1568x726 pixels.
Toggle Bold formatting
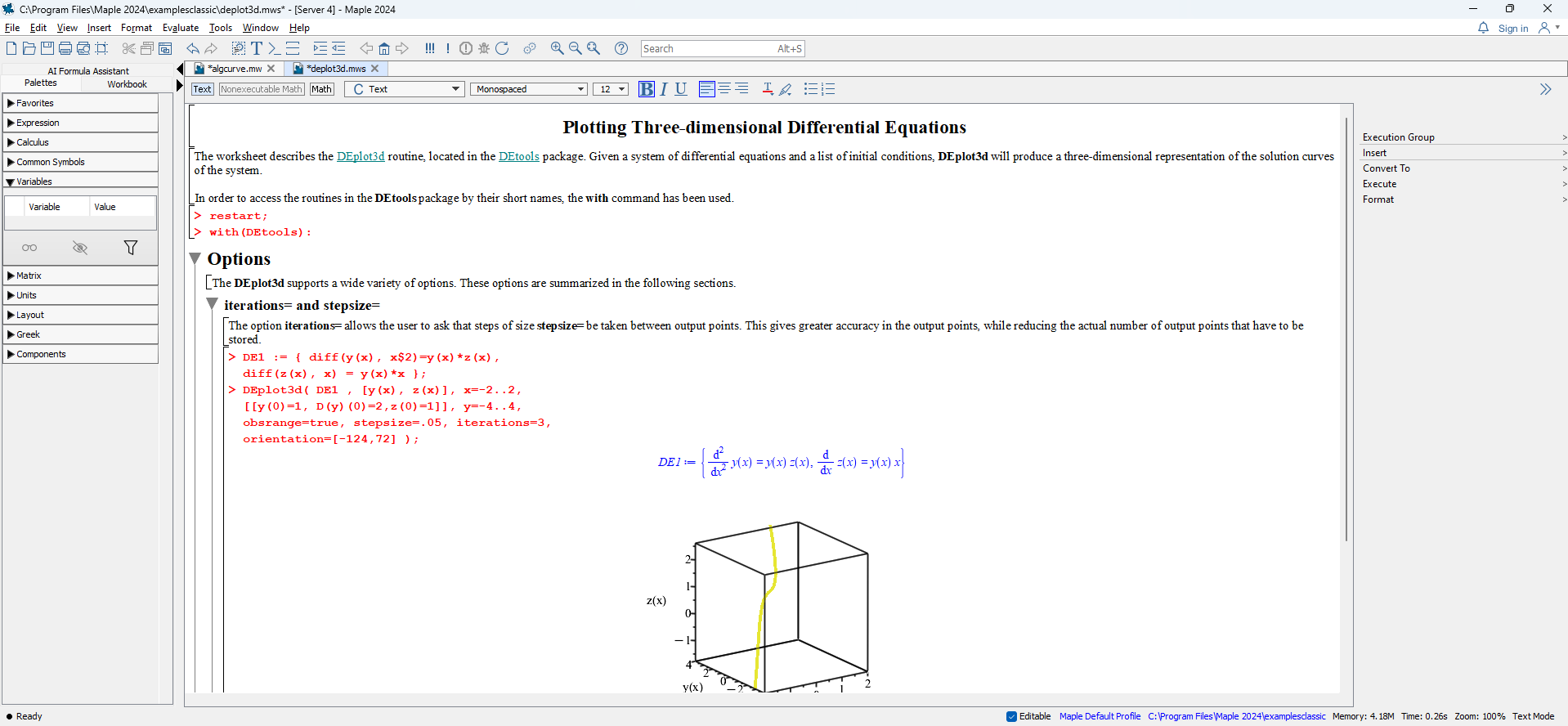[647, 89]
